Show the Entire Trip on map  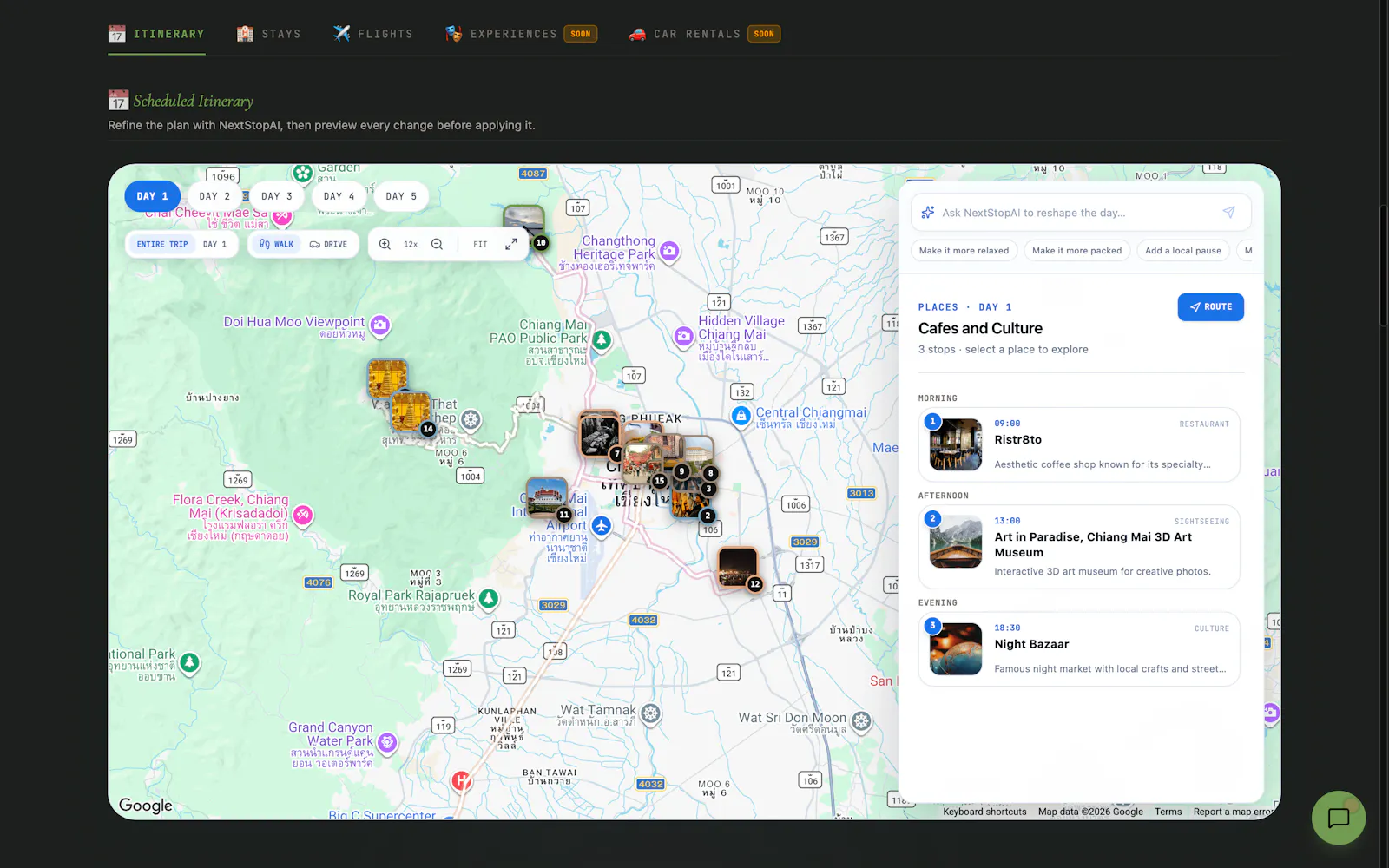[162, 244]
